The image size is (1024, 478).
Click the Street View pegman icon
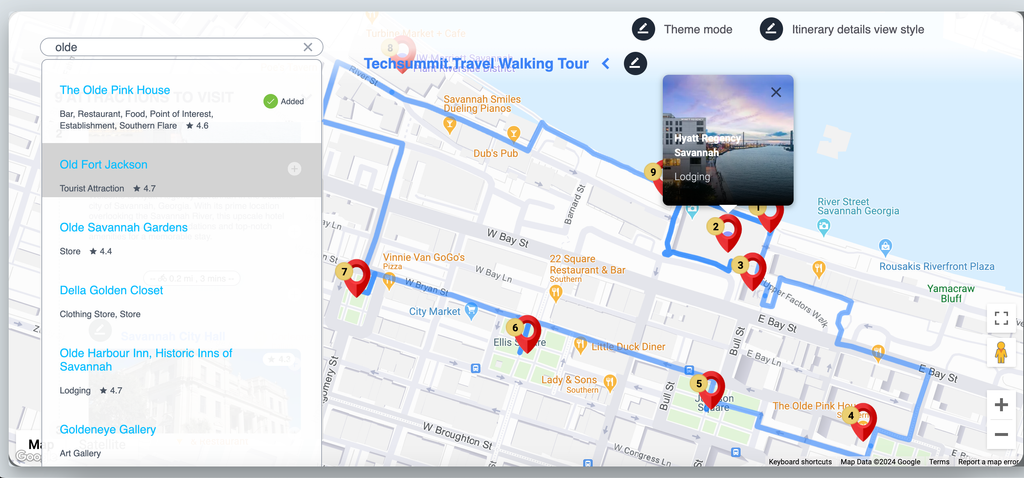(x=1001, y=353)
